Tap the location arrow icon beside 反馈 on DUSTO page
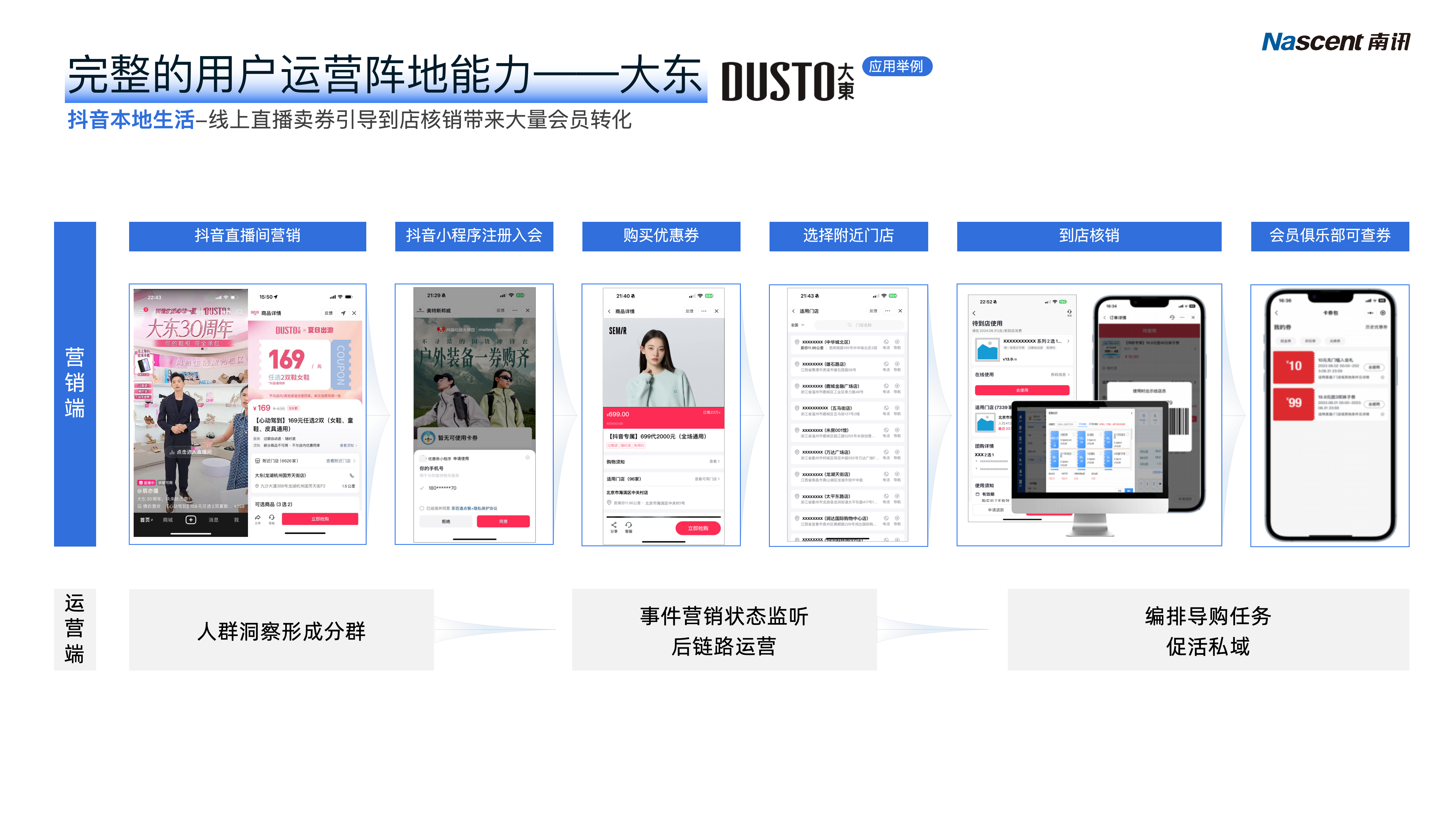Viewport: 1456px width, 819px height. [x=343, y=313]
